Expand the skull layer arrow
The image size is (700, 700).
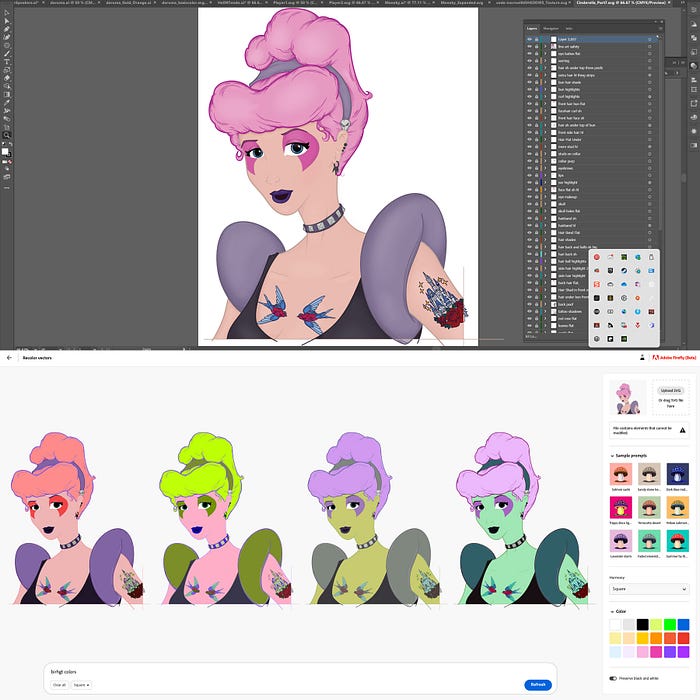(x=546, y=204)
